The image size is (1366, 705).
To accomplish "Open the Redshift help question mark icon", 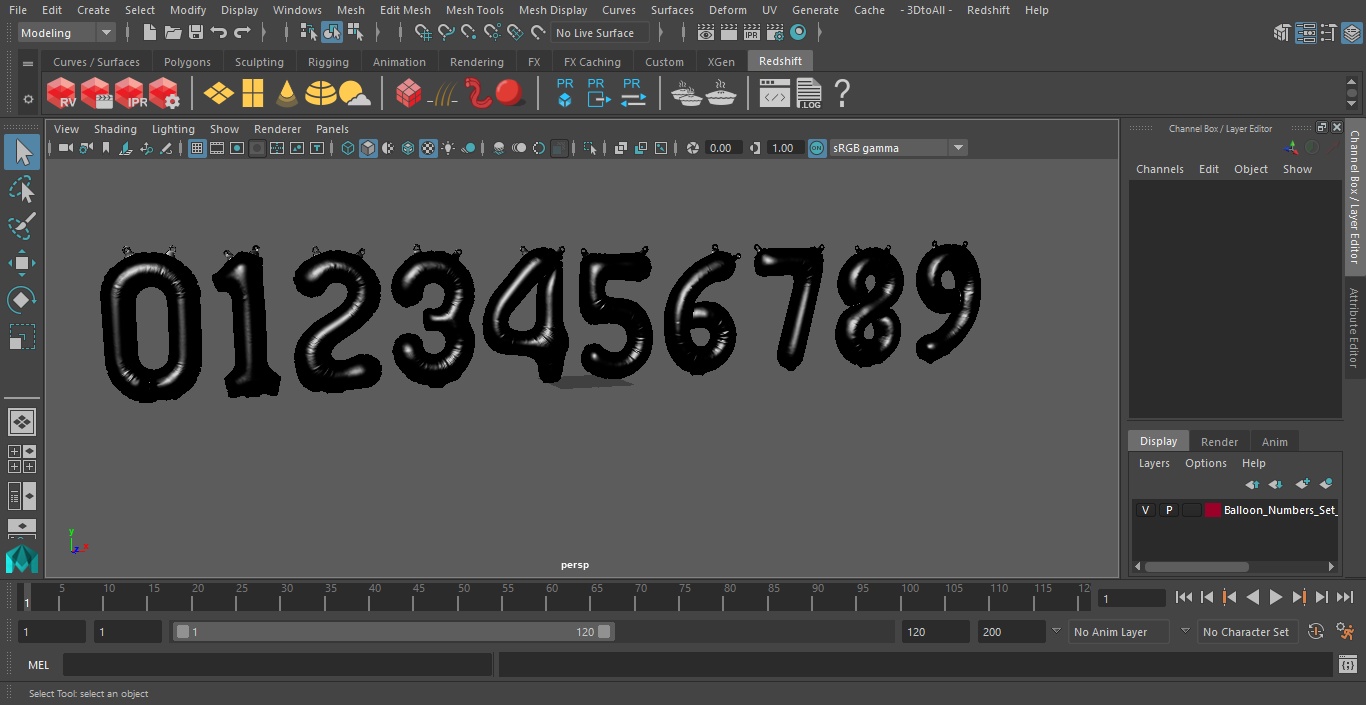I will point(842,94).
